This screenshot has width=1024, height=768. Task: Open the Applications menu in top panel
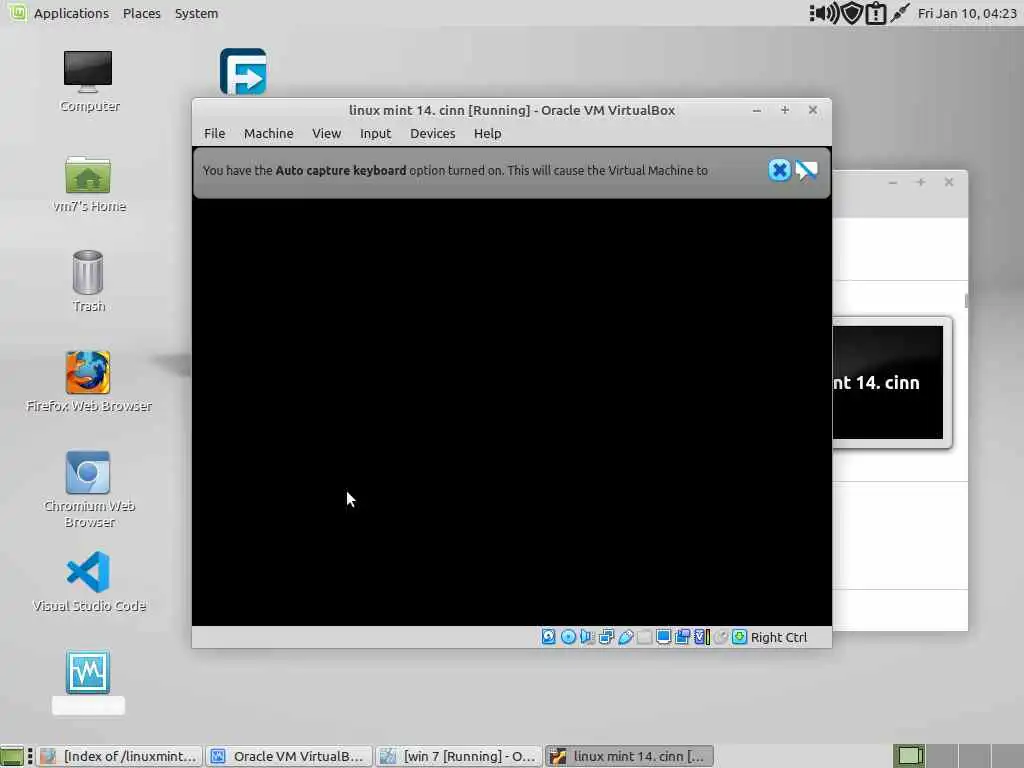pyautogui.click(x=71, y=13)
